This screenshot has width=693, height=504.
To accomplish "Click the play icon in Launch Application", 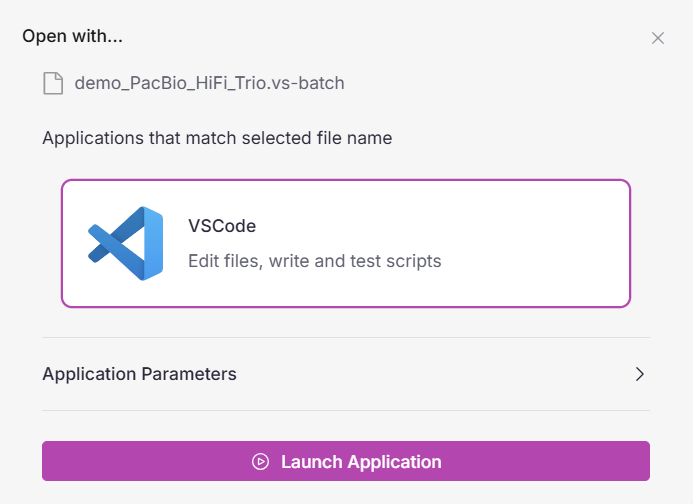I will [x=261, y=462].
